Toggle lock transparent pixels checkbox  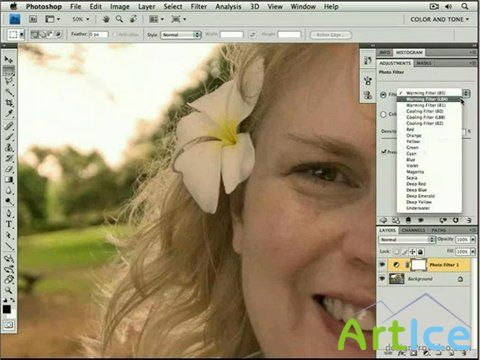[397, 252]
